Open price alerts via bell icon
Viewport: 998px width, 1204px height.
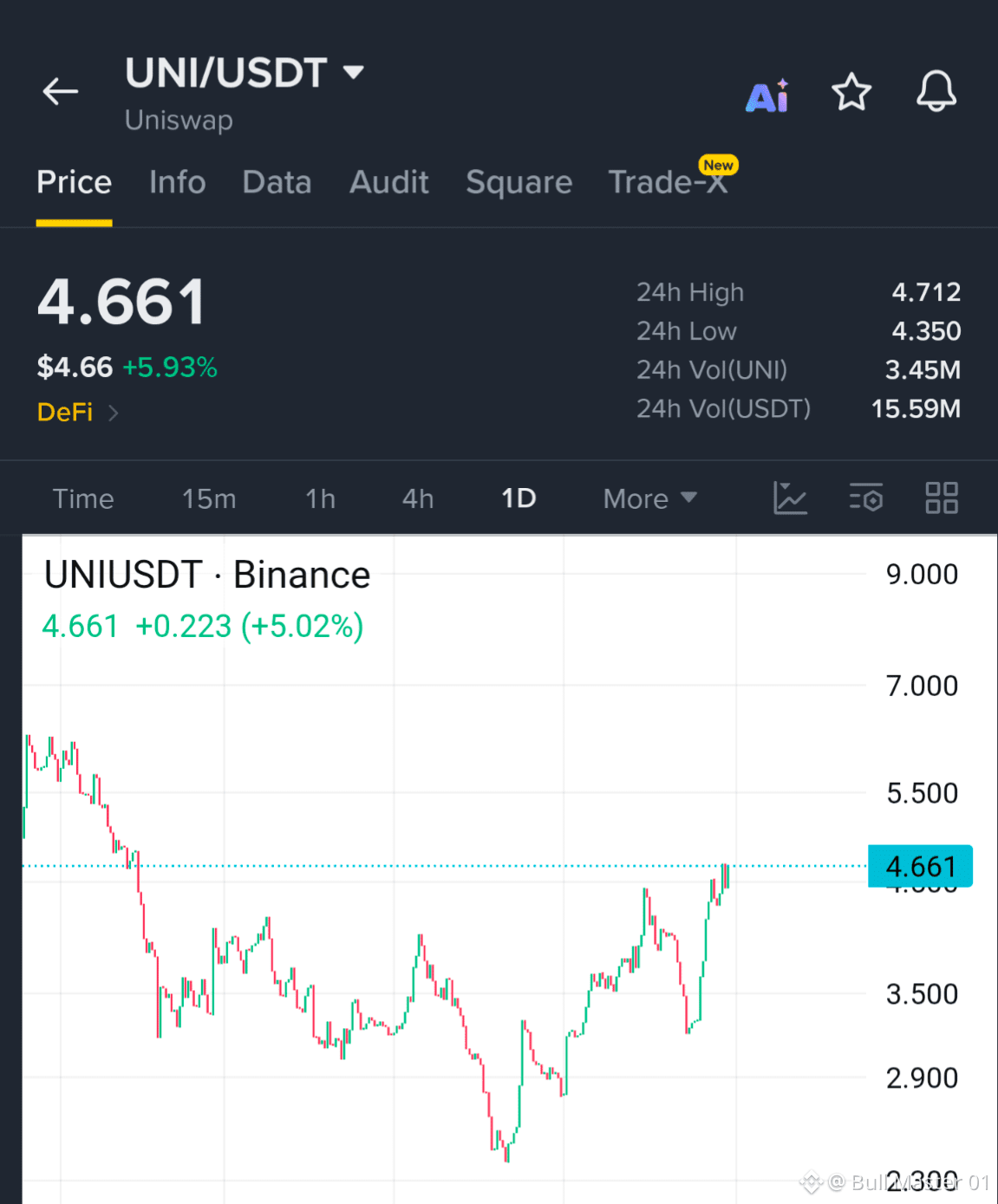click(936, 91)
